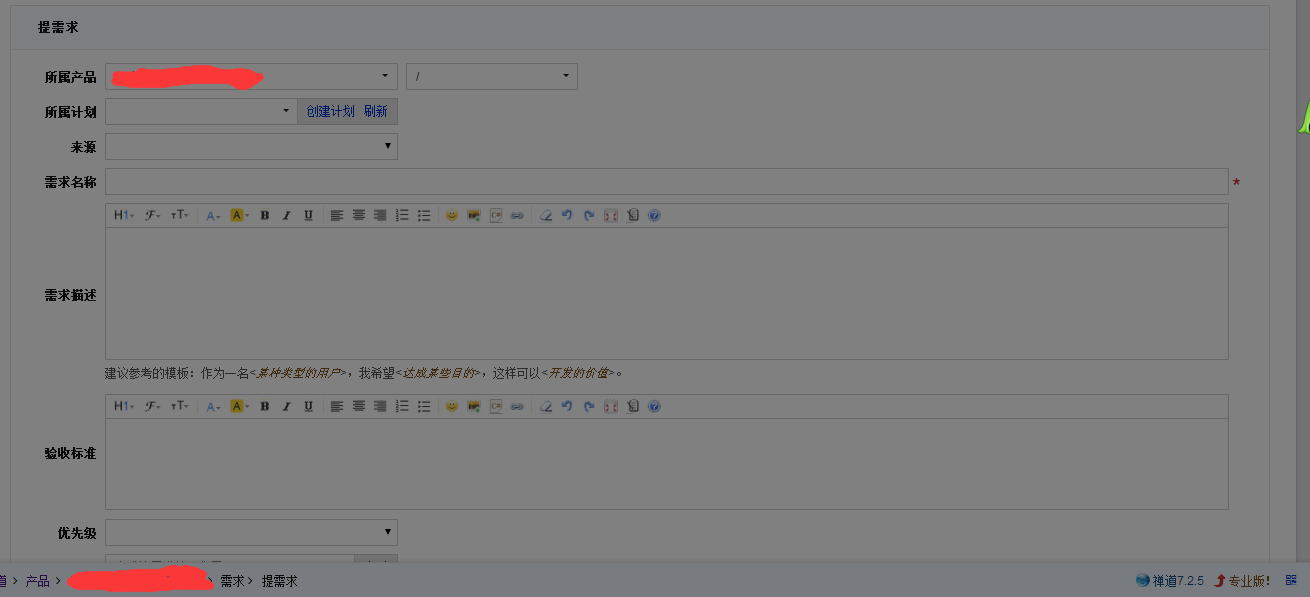The image size is (1310, 597).
Task: Open the 禅道7.2.5 version link
Action: 1170,580
